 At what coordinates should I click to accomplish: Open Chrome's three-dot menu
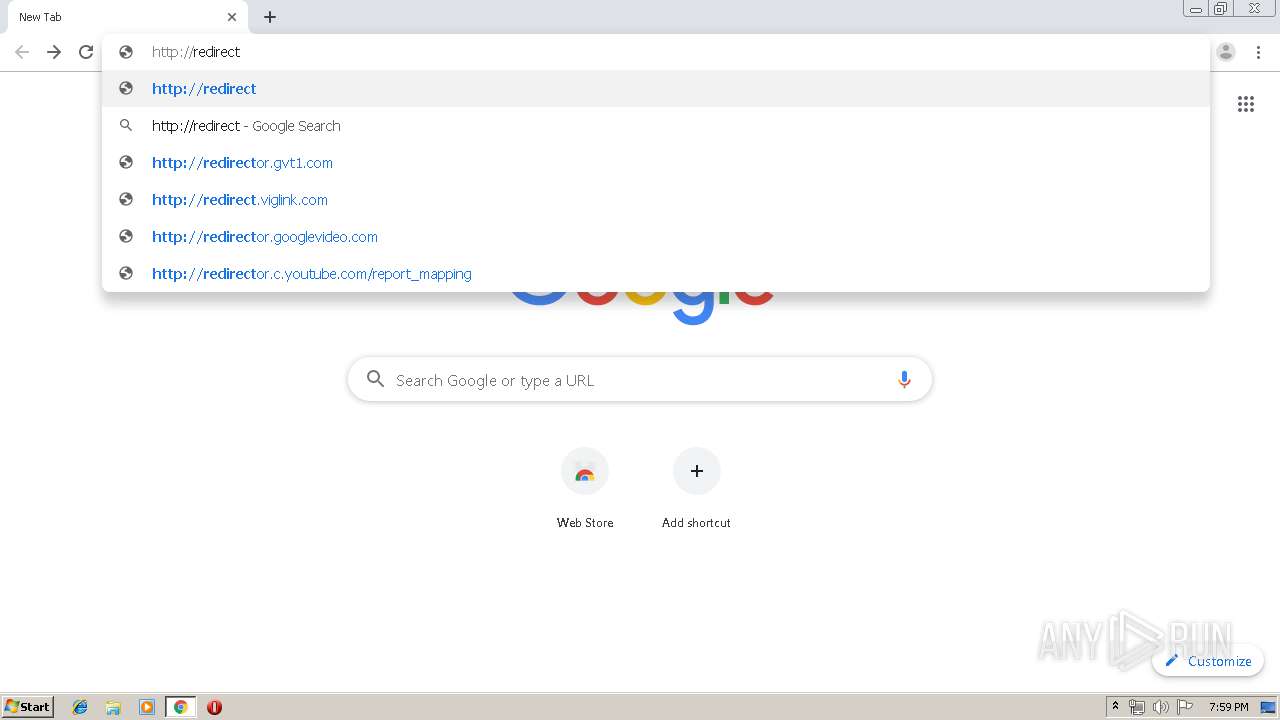tap(1259, 52)
